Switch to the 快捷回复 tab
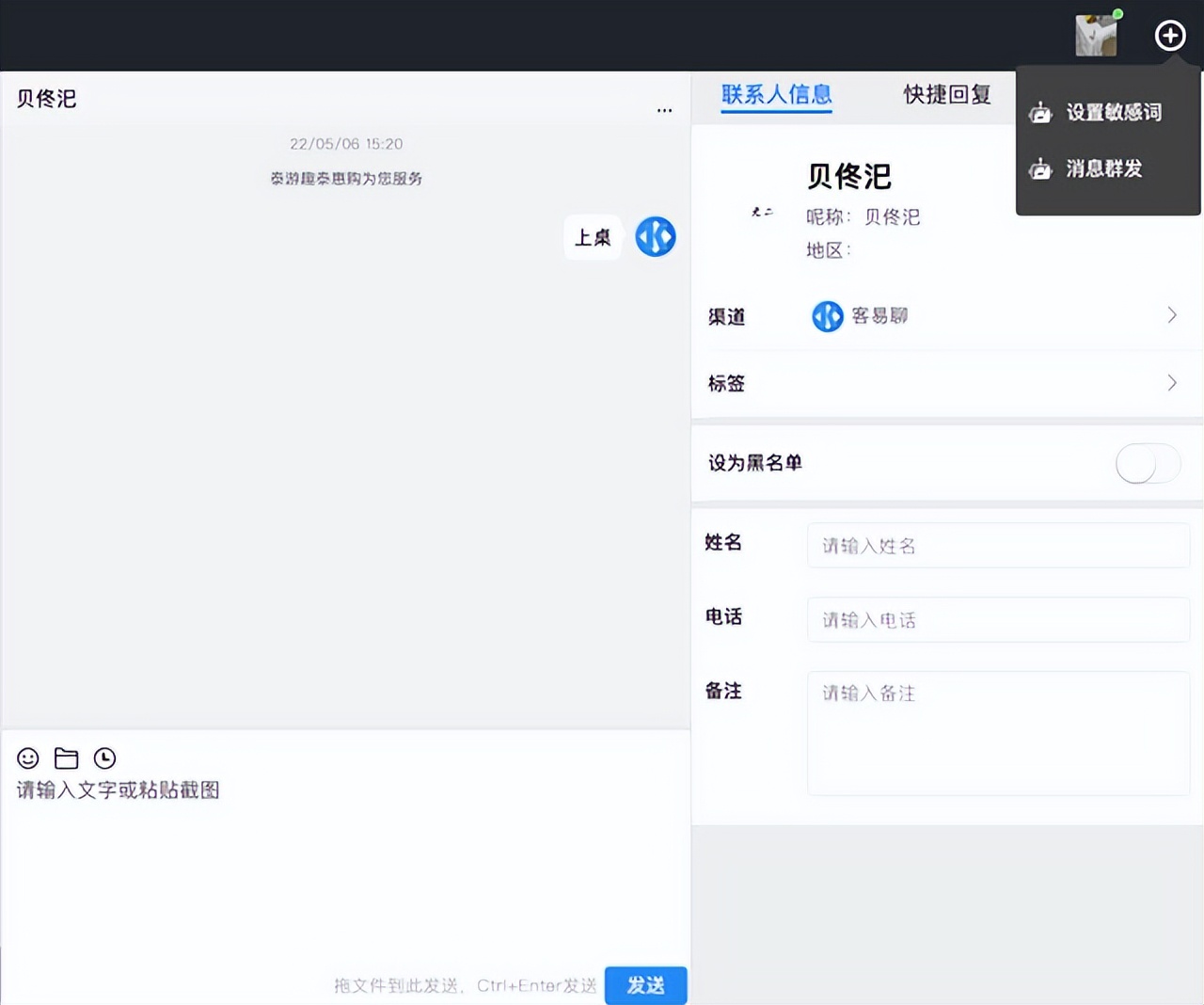The height and width of the screenshot is (1005, 1204). (946, 95)
